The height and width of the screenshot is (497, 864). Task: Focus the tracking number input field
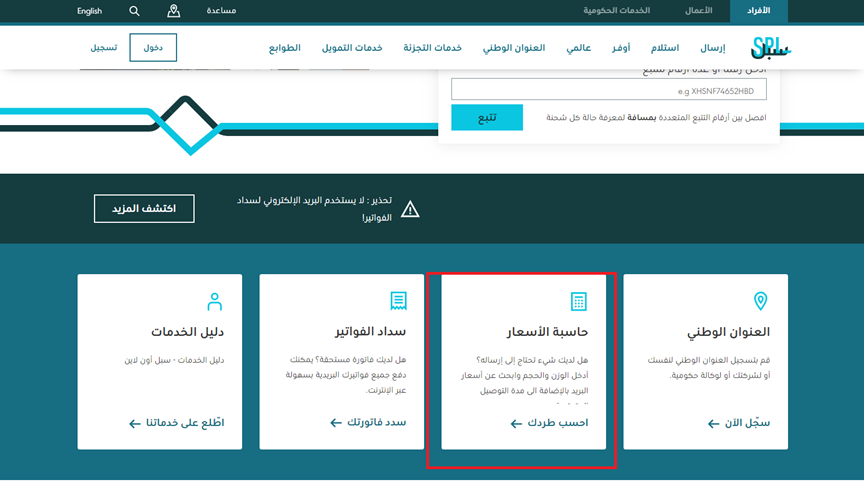point(609,90)
